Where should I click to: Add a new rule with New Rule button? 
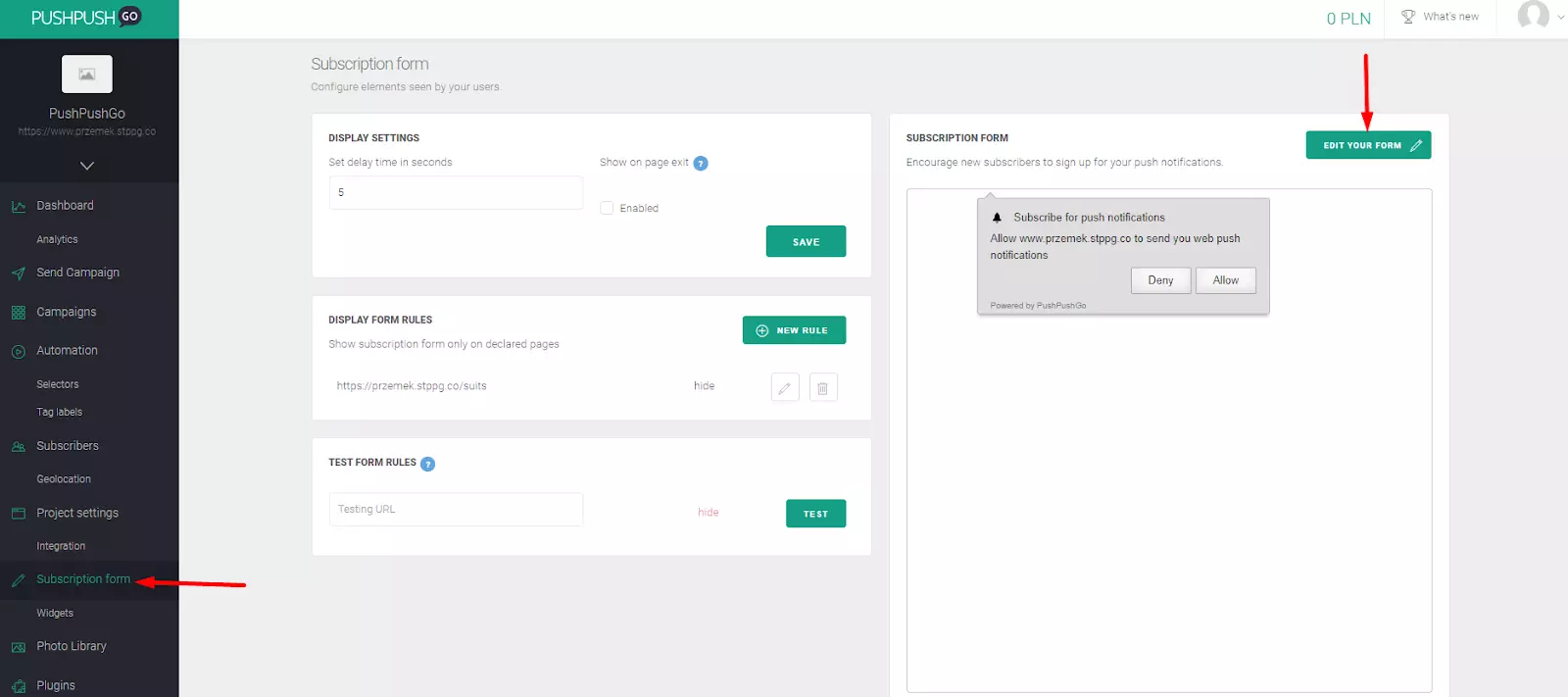(794, 330)
